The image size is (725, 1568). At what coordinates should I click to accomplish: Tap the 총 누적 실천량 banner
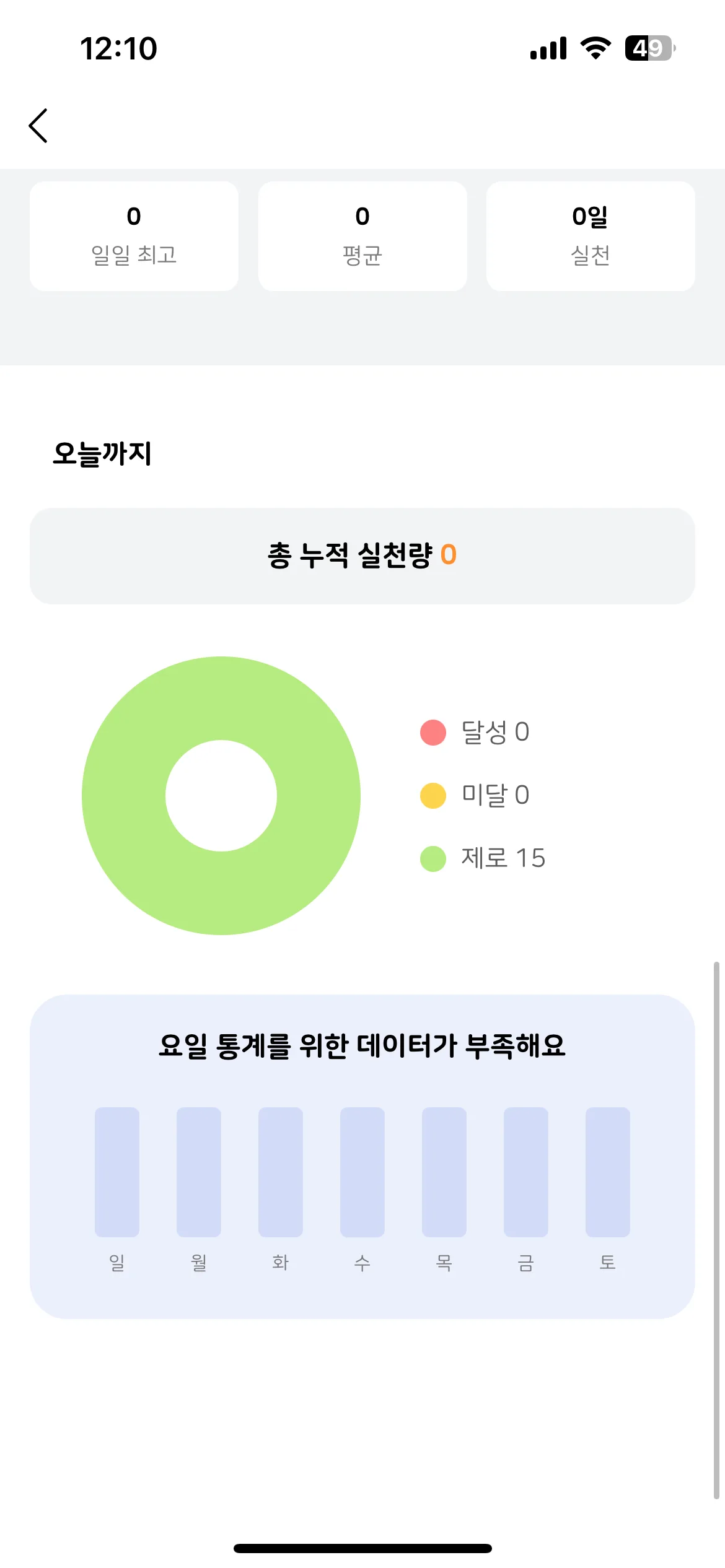362,556
